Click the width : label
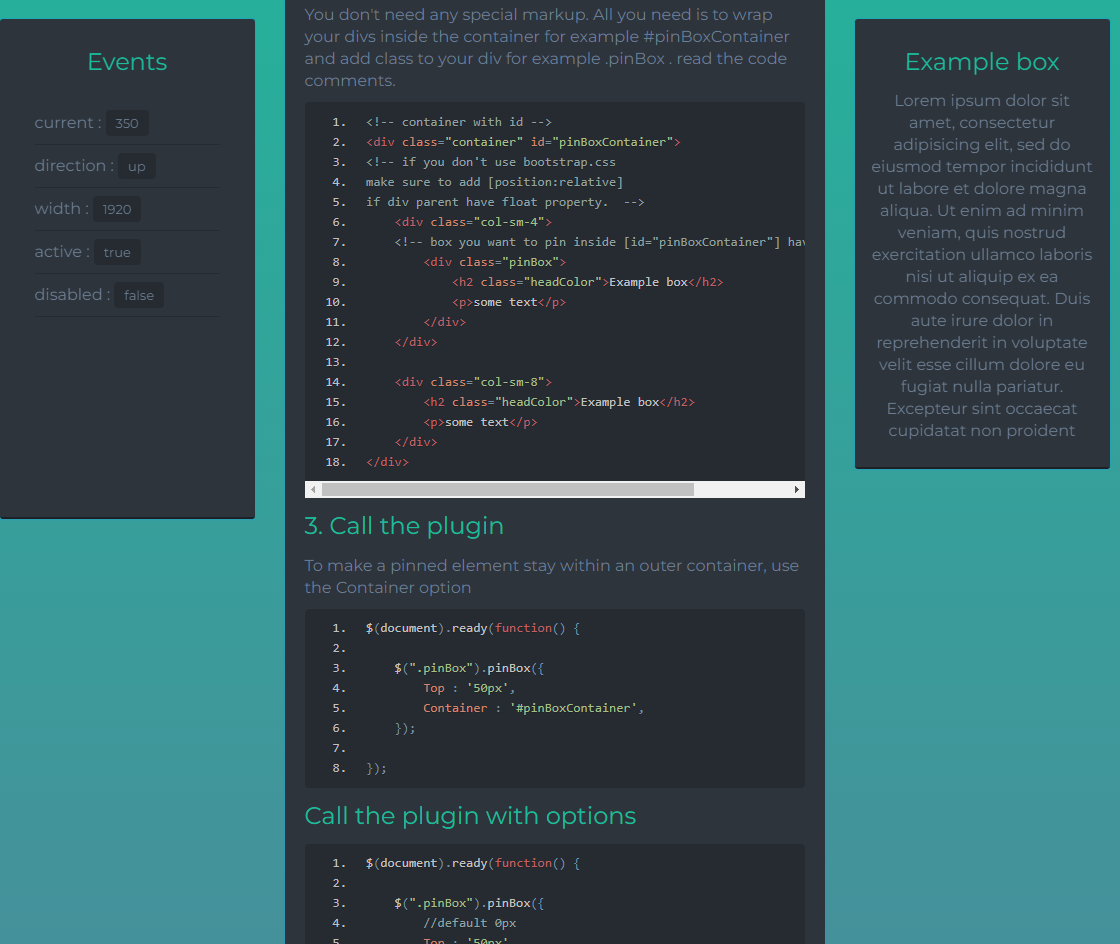 click(x=61, y=209)
